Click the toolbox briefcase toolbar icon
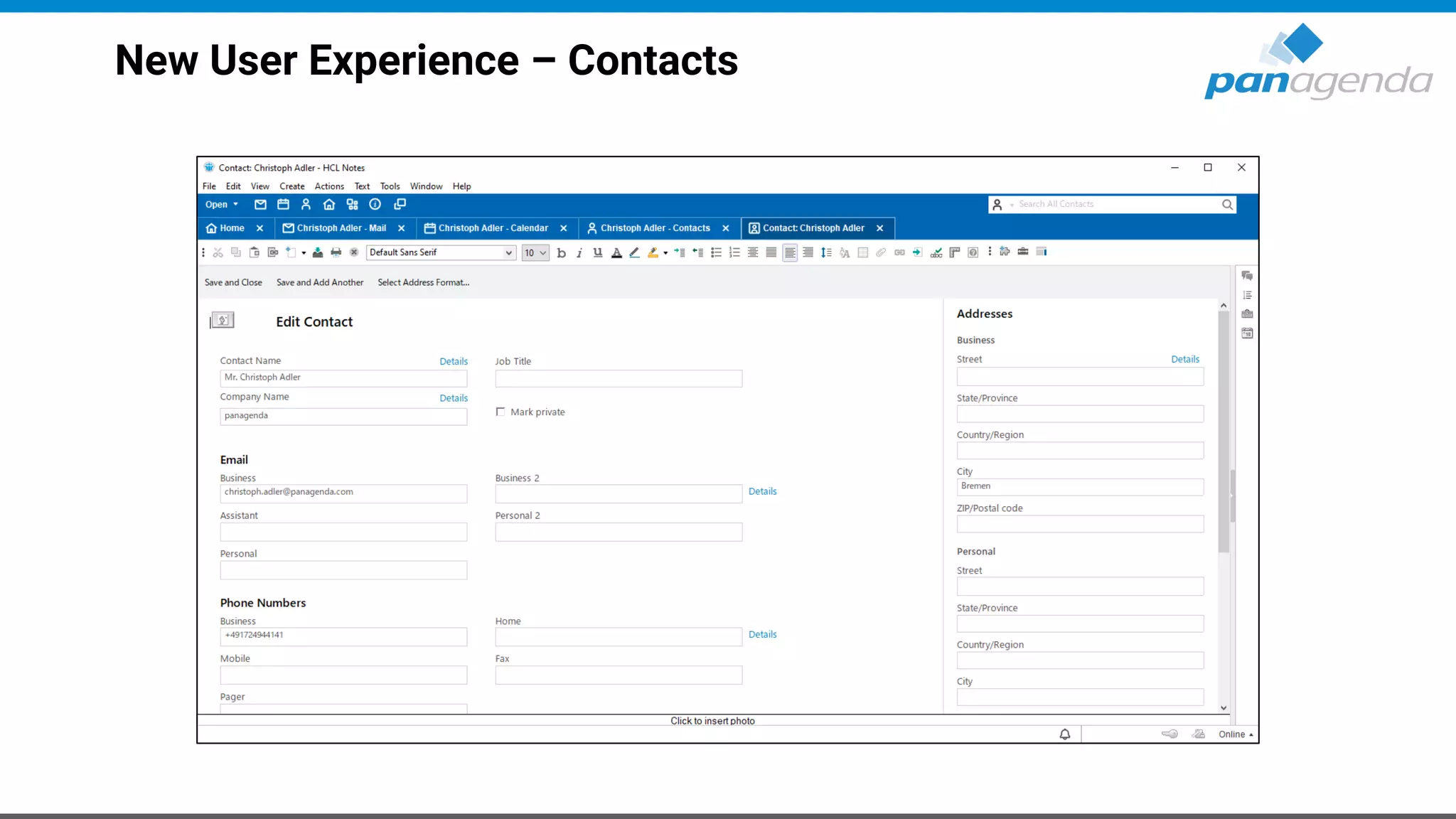This screenshot has height=819, width=1456. (1023, 252)
